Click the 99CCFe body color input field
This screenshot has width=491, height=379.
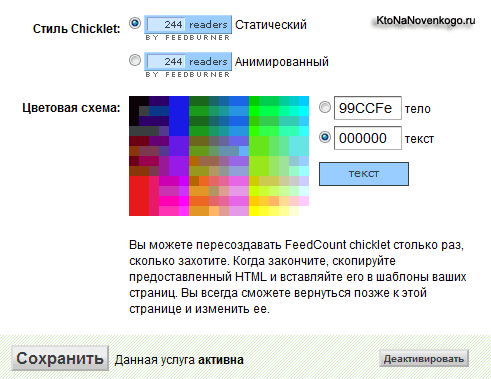[368, 108]
